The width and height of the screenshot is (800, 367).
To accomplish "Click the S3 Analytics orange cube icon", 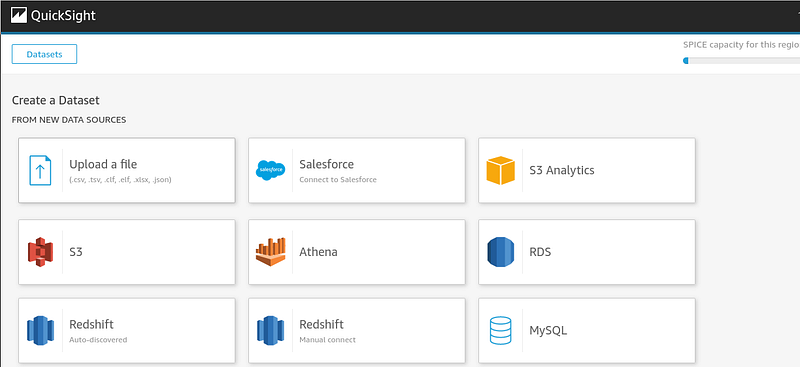I will (501, 170).
